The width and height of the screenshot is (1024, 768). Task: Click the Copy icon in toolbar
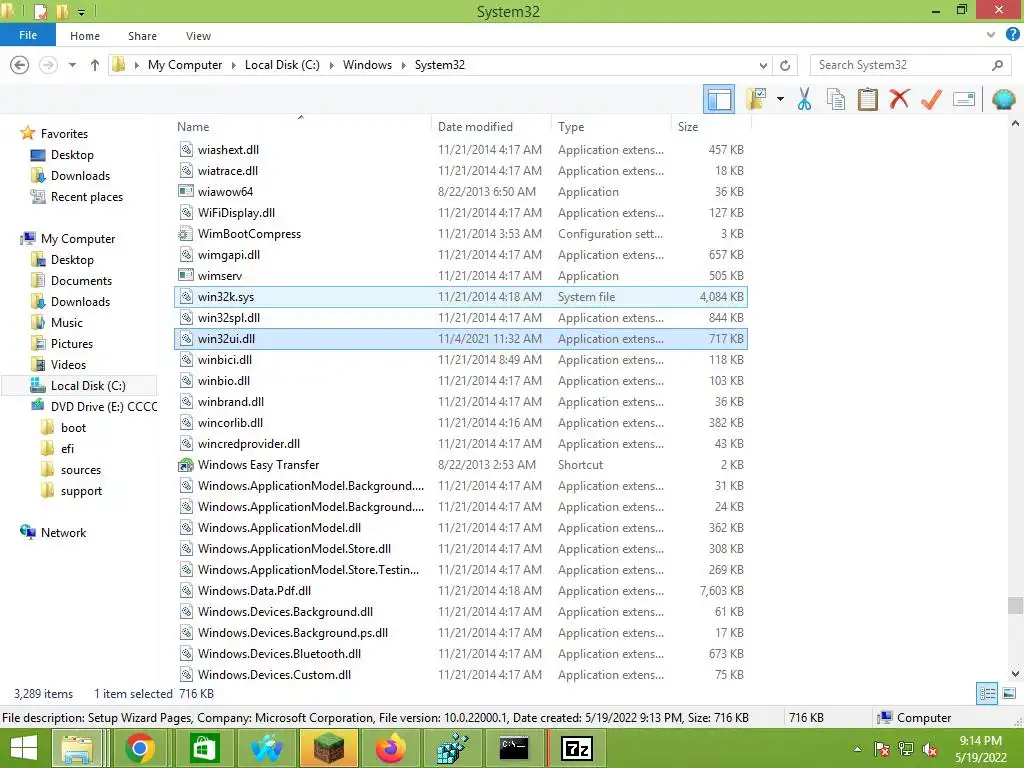[x=836, y=100]
